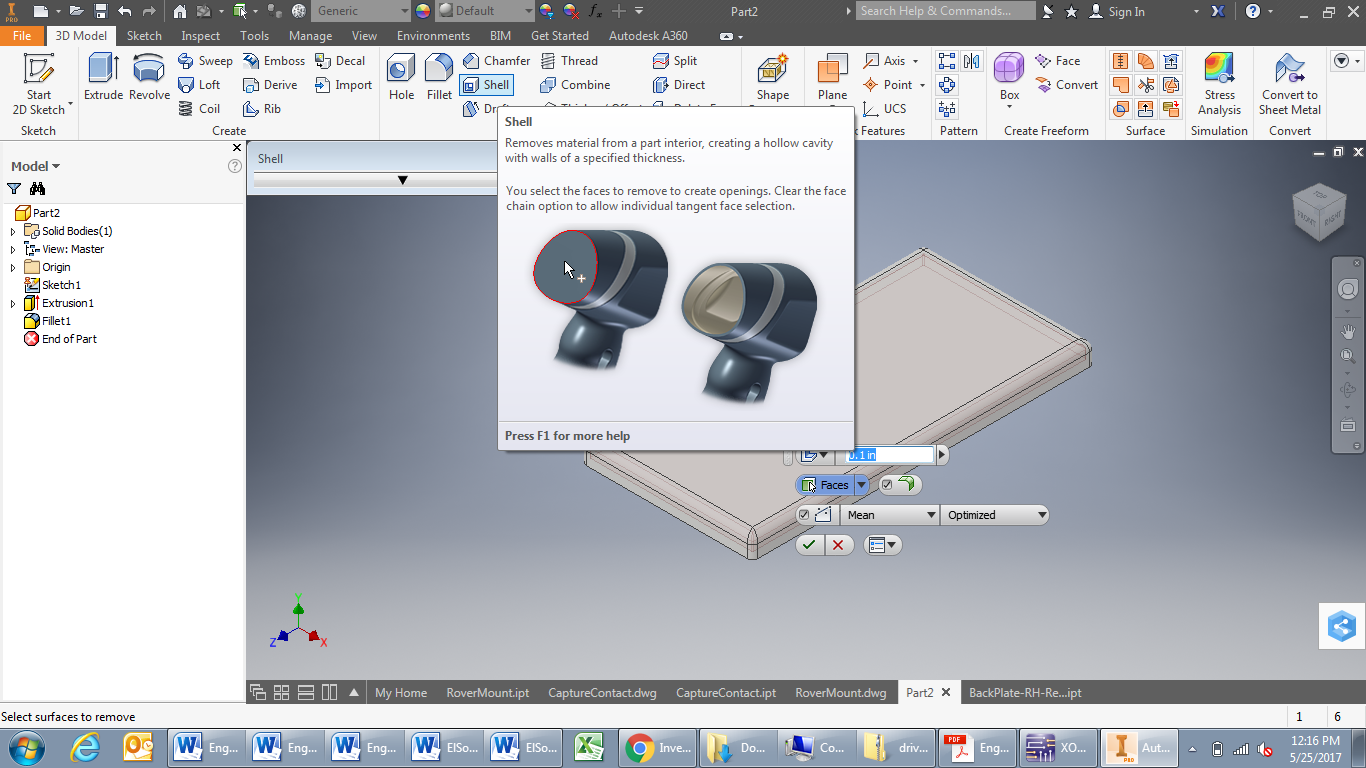
Task: Open Chrome from the taskbar
Action: coord(657,747)
